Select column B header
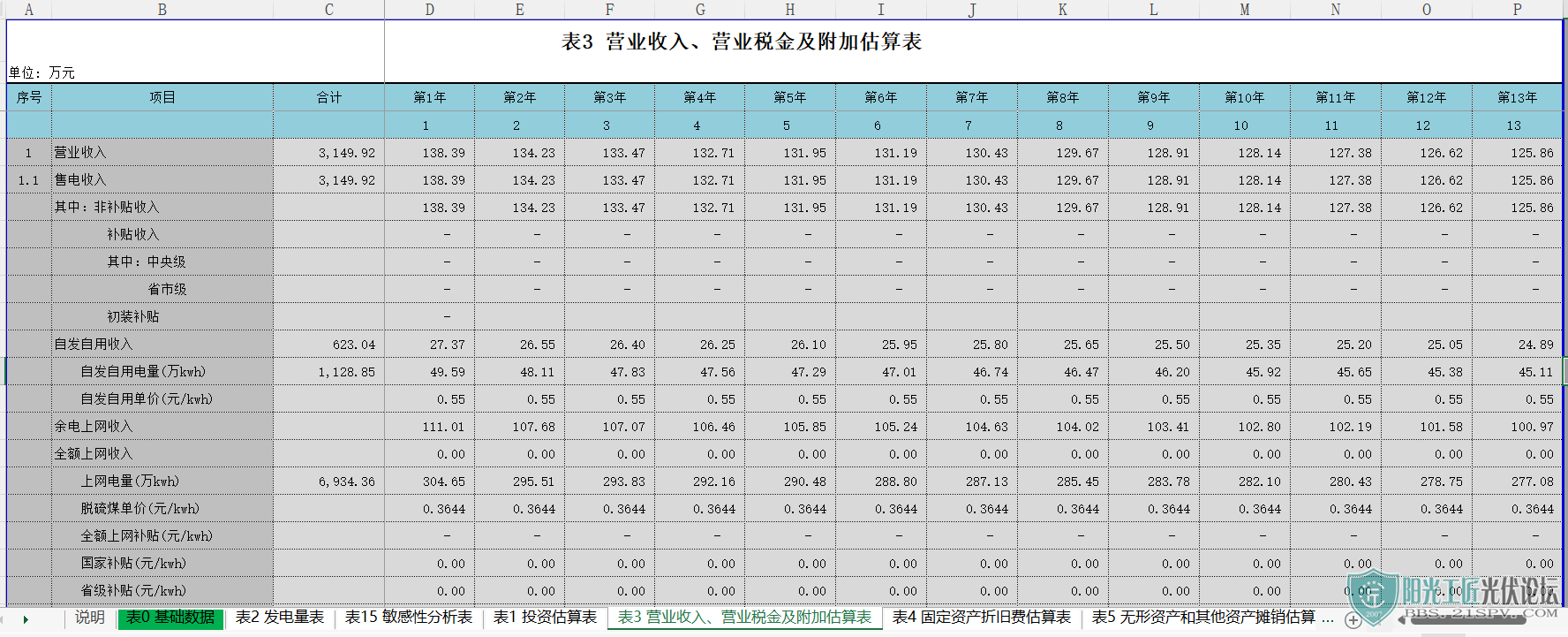 click(x=162, y=10)
